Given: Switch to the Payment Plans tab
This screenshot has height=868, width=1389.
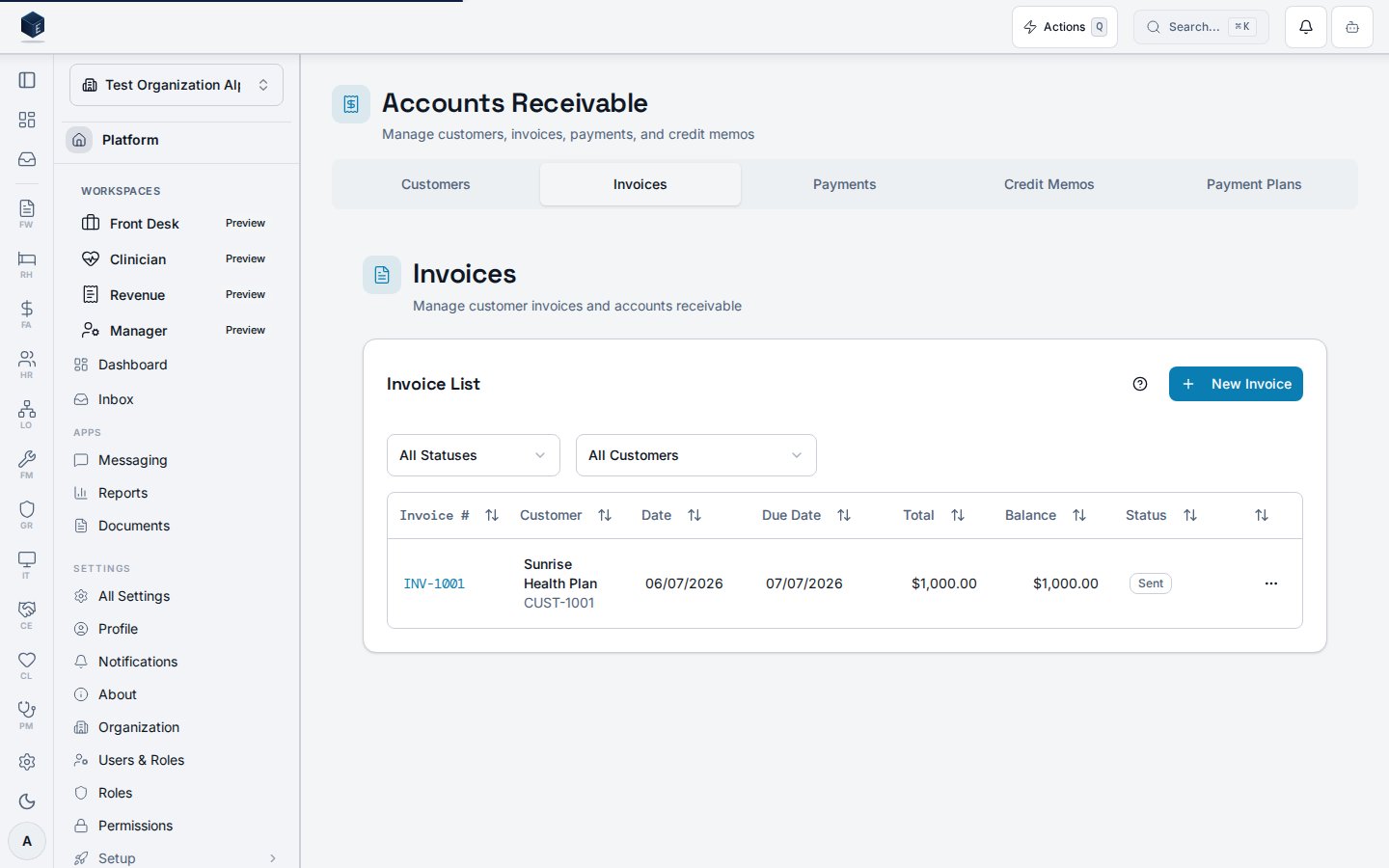Looking at the screenshot, I should tap(1254, 184).
